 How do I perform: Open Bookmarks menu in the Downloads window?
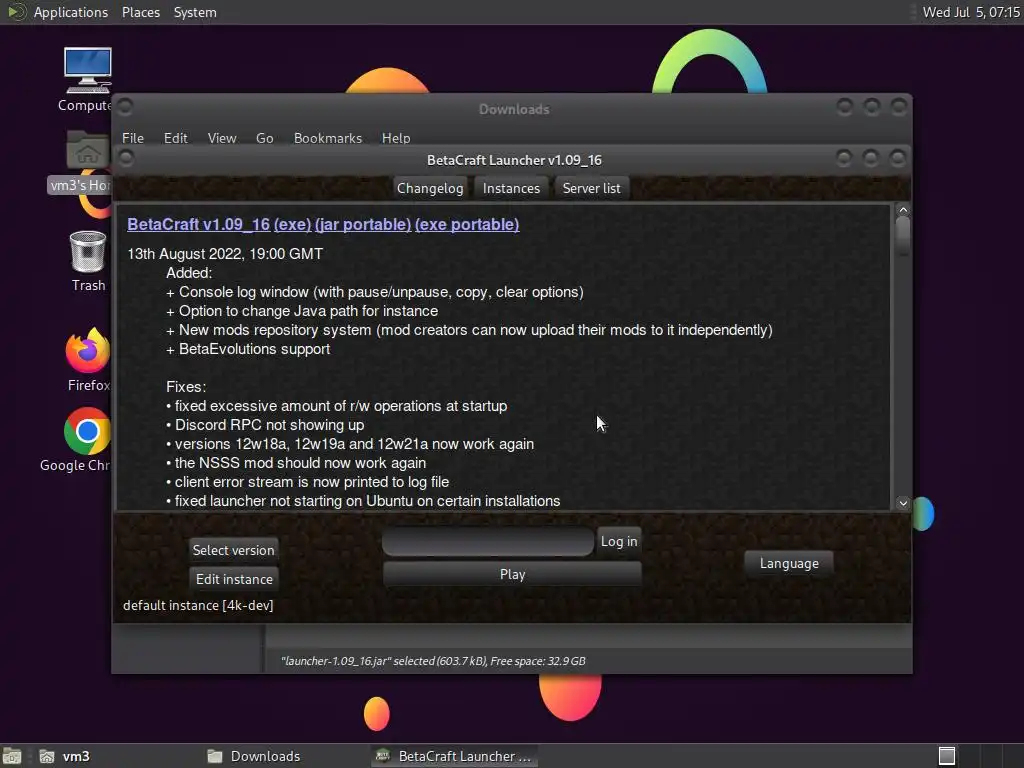click(327, 138)
